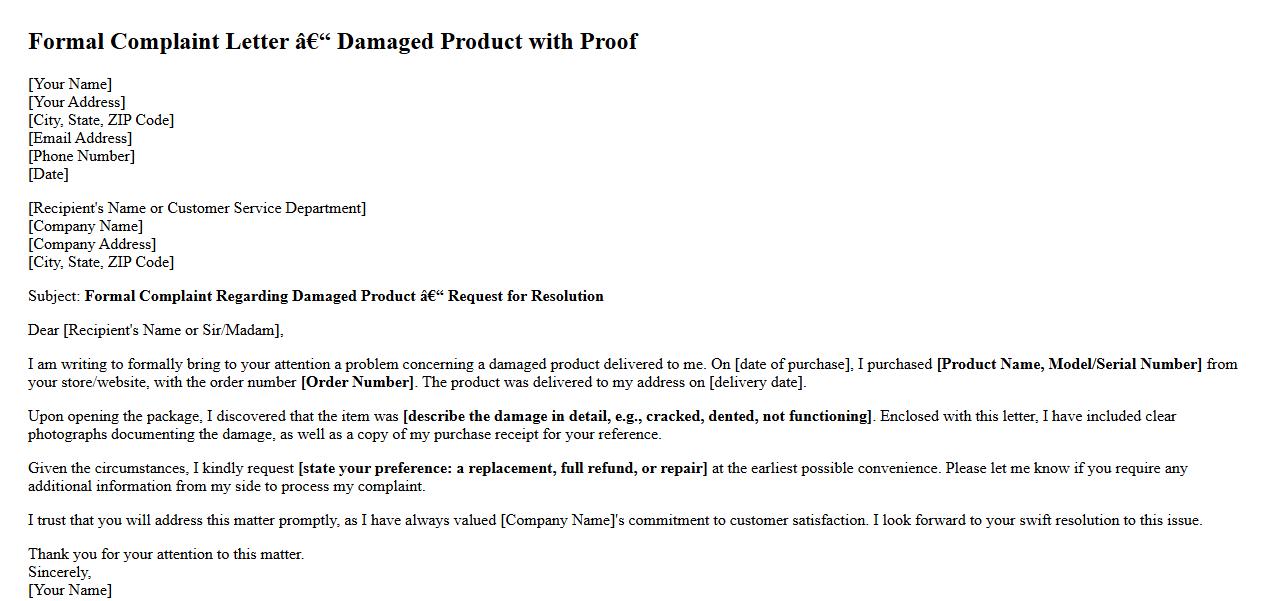
Task: Click the Dear [Recipient's Name or Sir/Madam] salutation
Action: [155, 330]
